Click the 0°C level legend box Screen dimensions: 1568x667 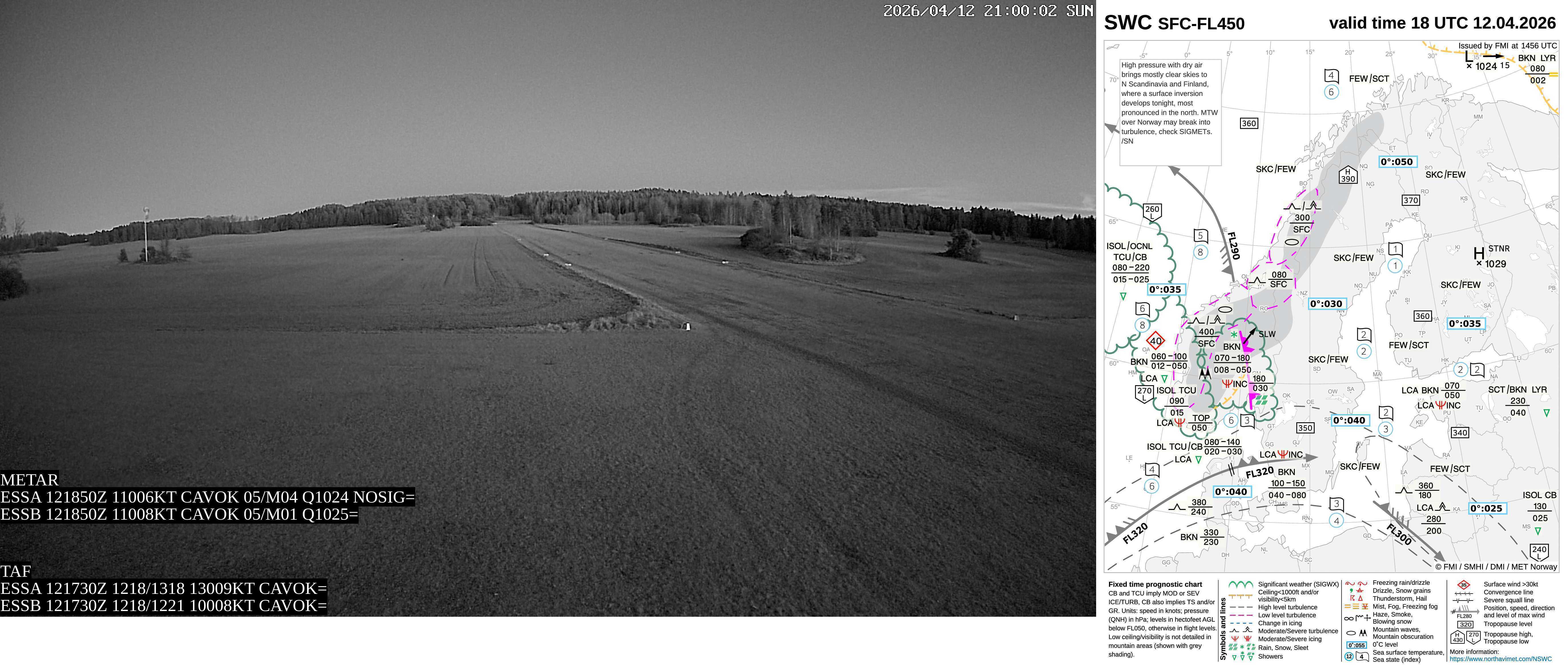[1356, 645]
